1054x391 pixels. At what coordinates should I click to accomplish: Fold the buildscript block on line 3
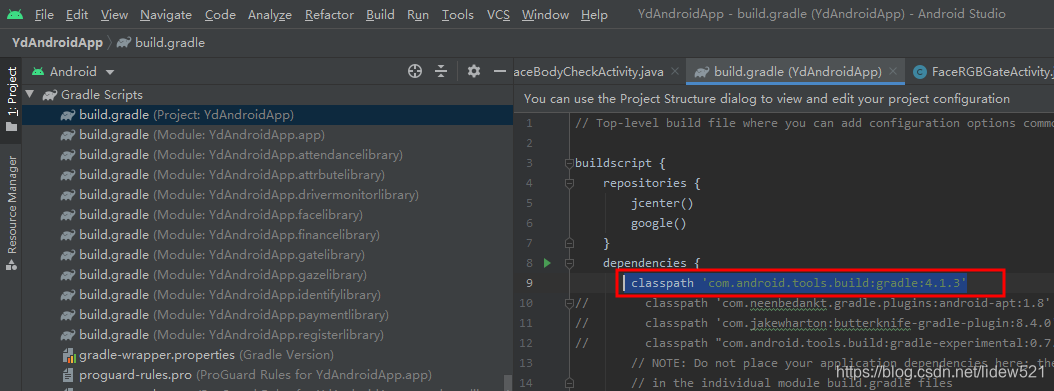(x=569, y=163)
